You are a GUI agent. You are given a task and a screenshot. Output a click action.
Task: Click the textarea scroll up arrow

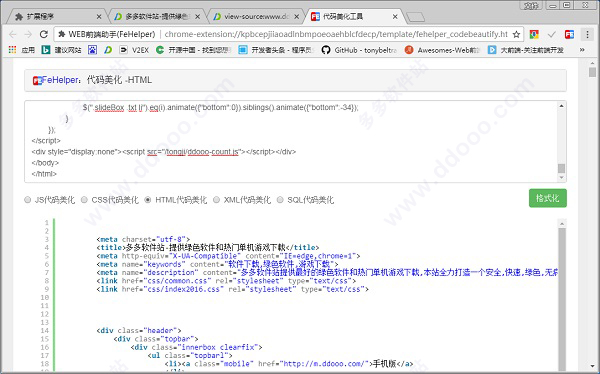point(561,106)
